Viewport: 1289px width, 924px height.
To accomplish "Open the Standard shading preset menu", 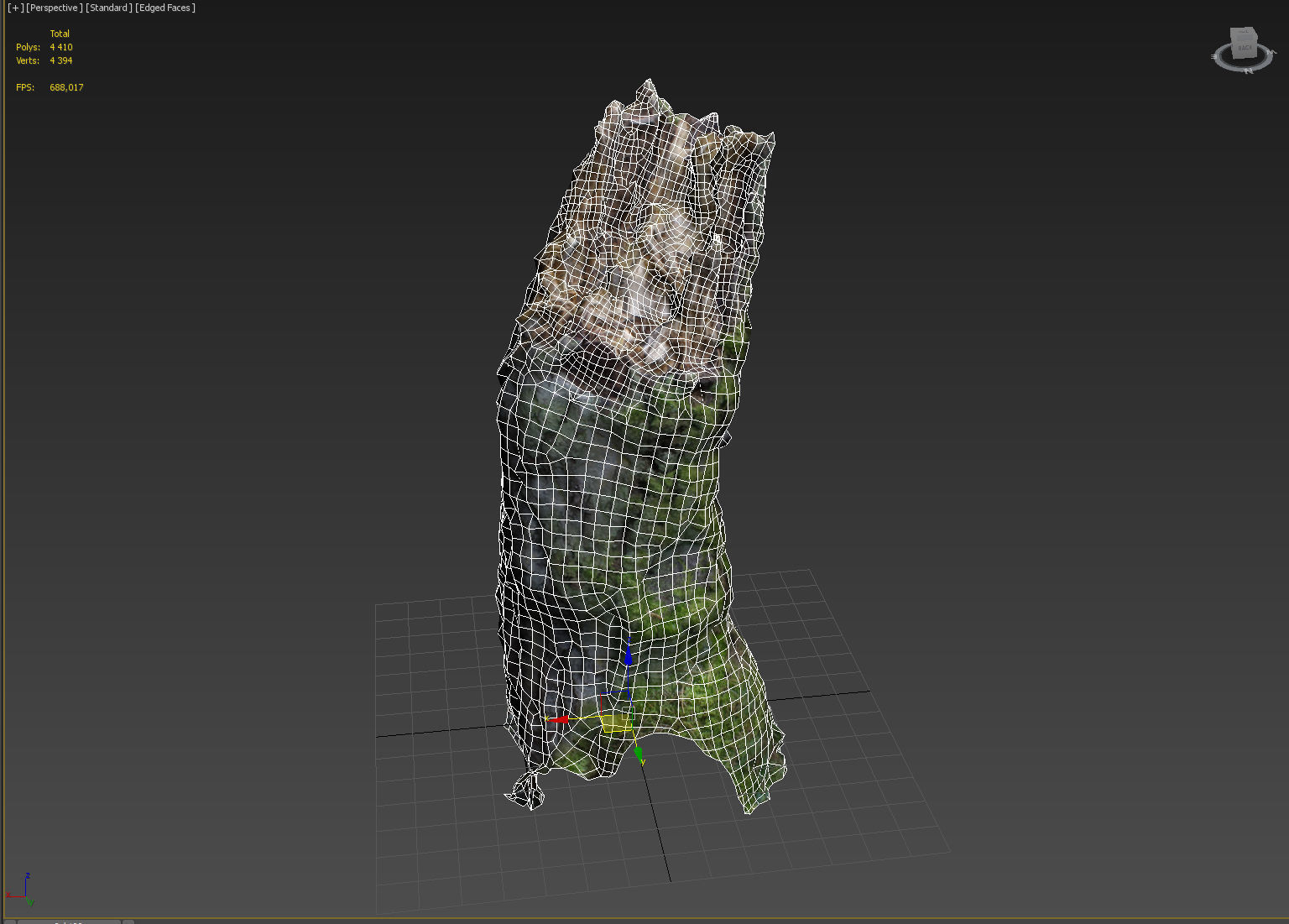I will (109, 8).
